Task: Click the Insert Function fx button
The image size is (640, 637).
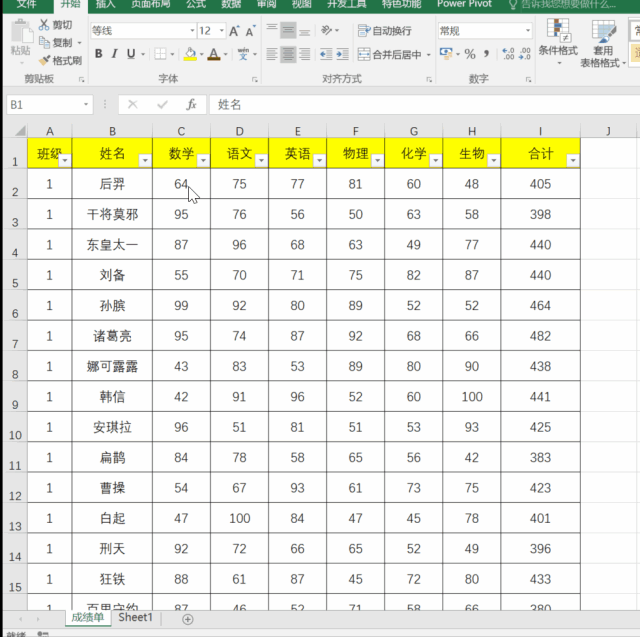Action: [x=191, y=105]
